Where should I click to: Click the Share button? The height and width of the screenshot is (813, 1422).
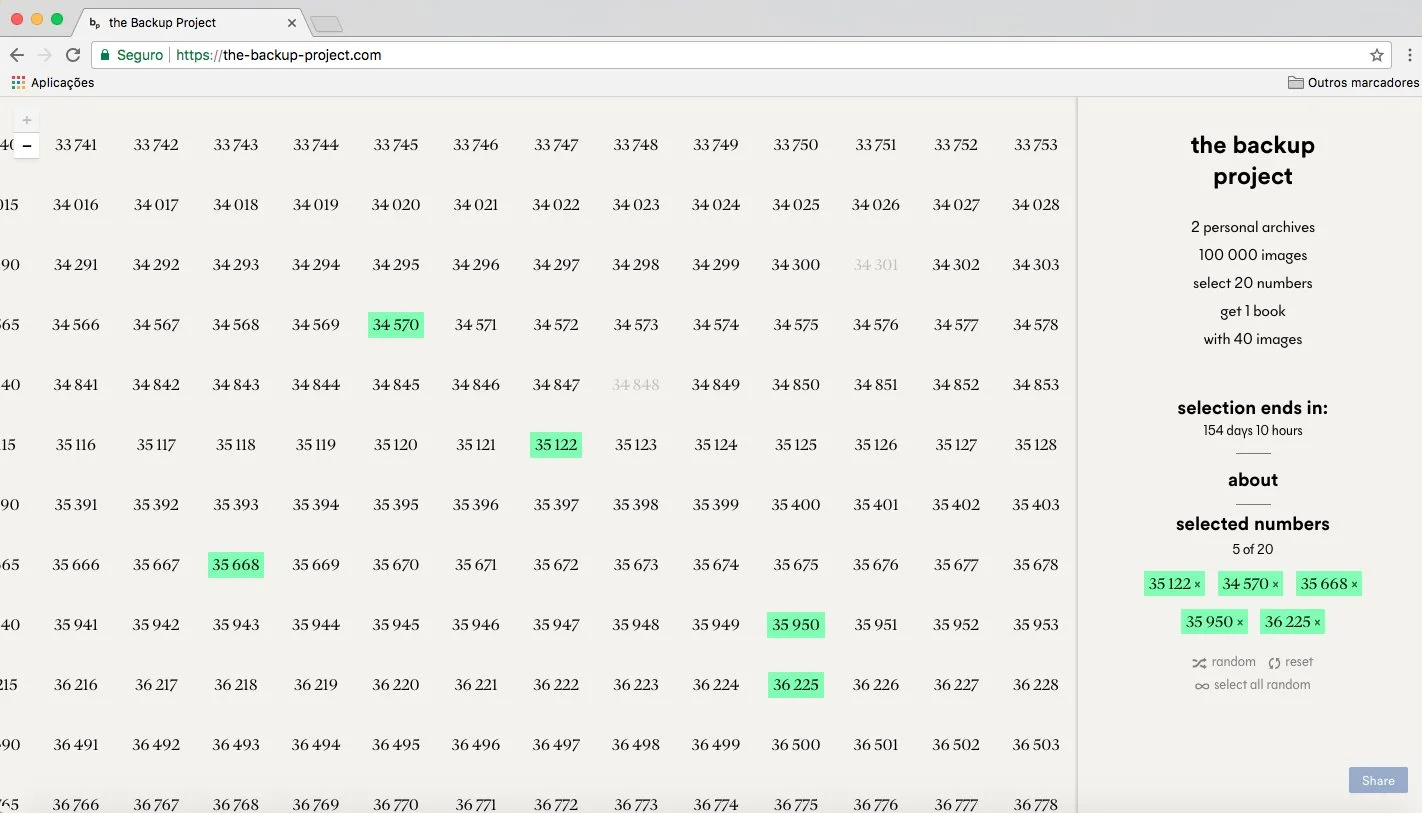pyautogui.click(x=1378, y=781)
